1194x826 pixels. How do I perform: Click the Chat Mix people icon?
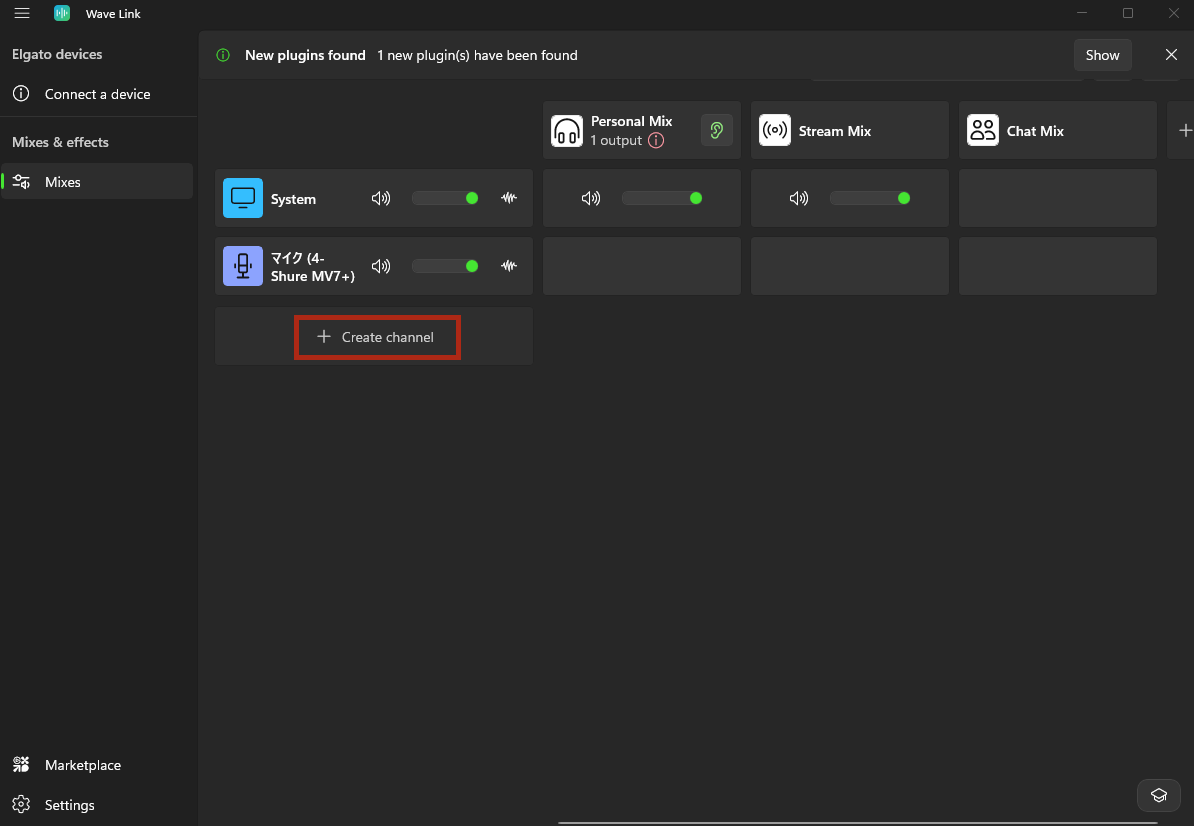point(982,130)
